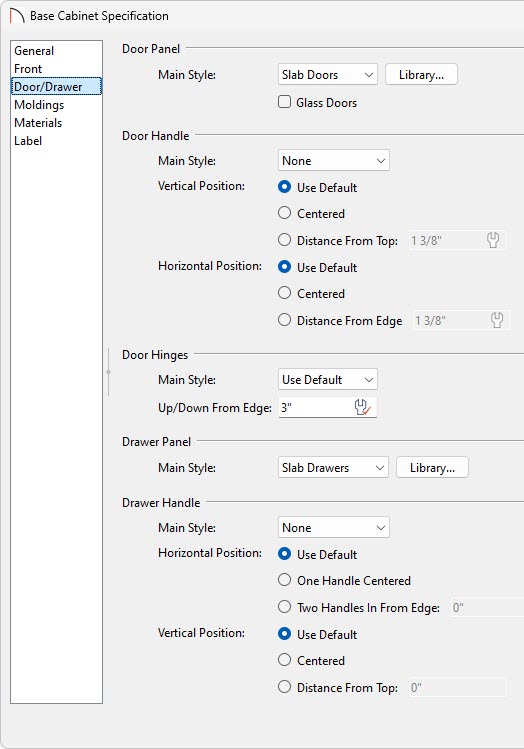Open the Door Panel Main Style dropdown
This screenshot has width=524, height=749.
(x=328, y=75)
